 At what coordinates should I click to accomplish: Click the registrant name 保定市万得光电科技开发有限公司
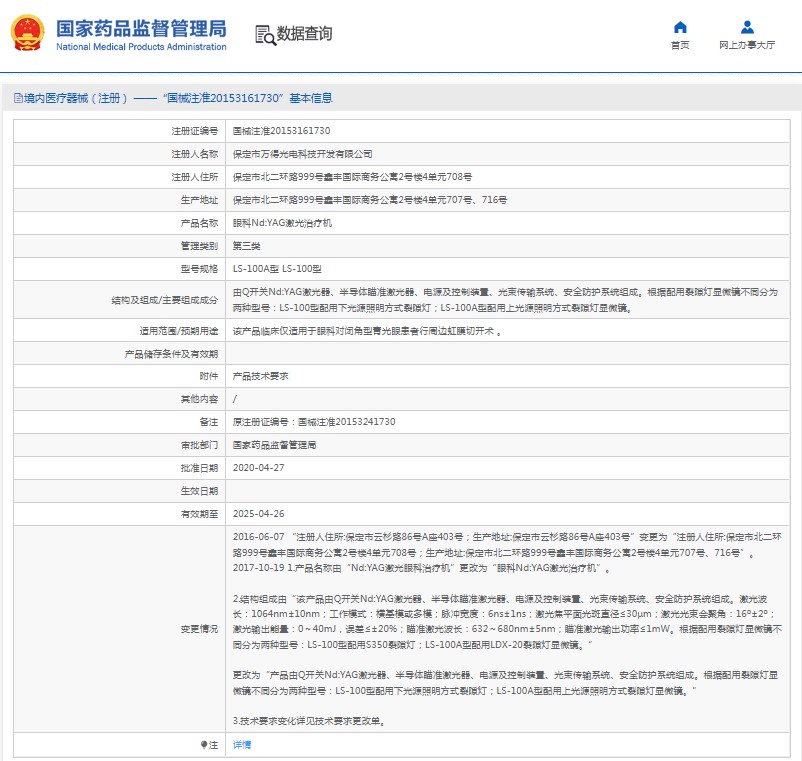(302, 154)
